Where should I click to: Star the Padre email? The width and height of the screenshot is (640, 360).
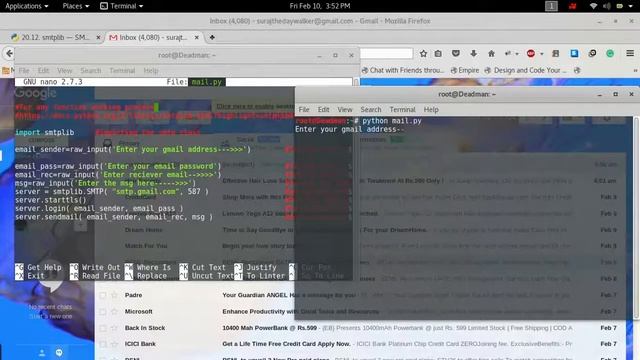tap(114, 295)
